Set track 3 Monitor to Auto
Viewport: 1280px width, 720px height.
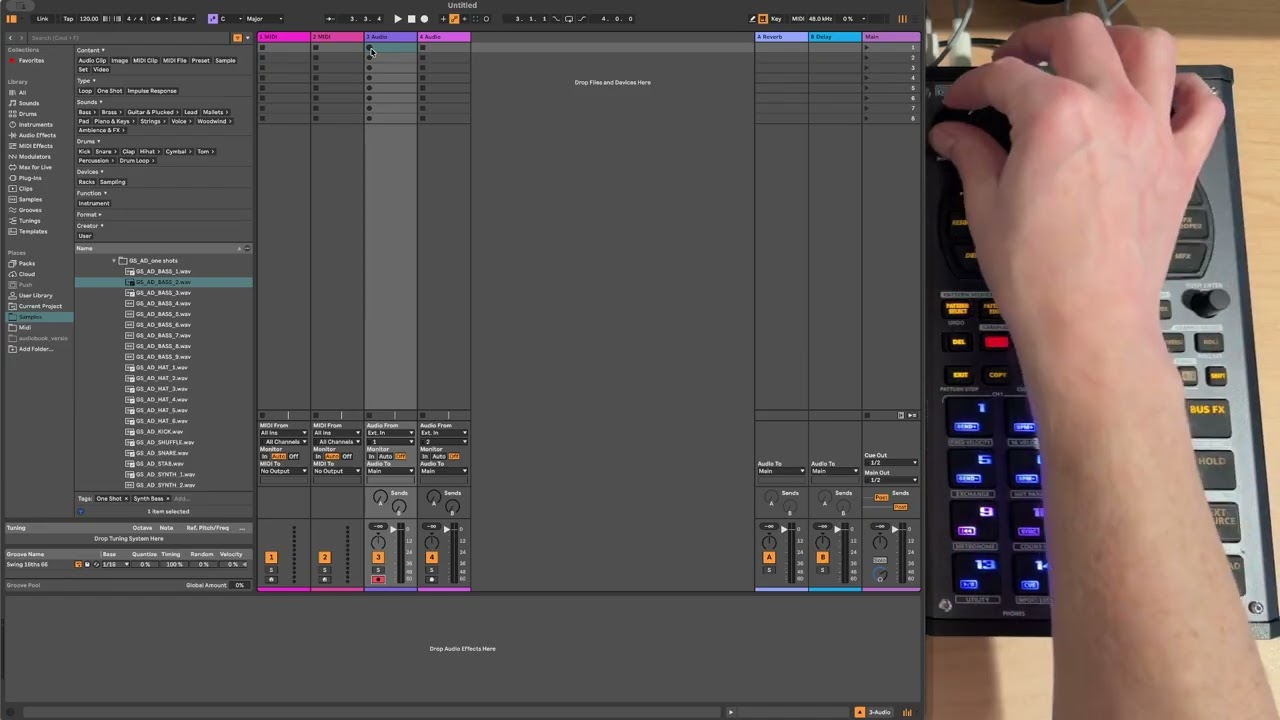point(386,456)
